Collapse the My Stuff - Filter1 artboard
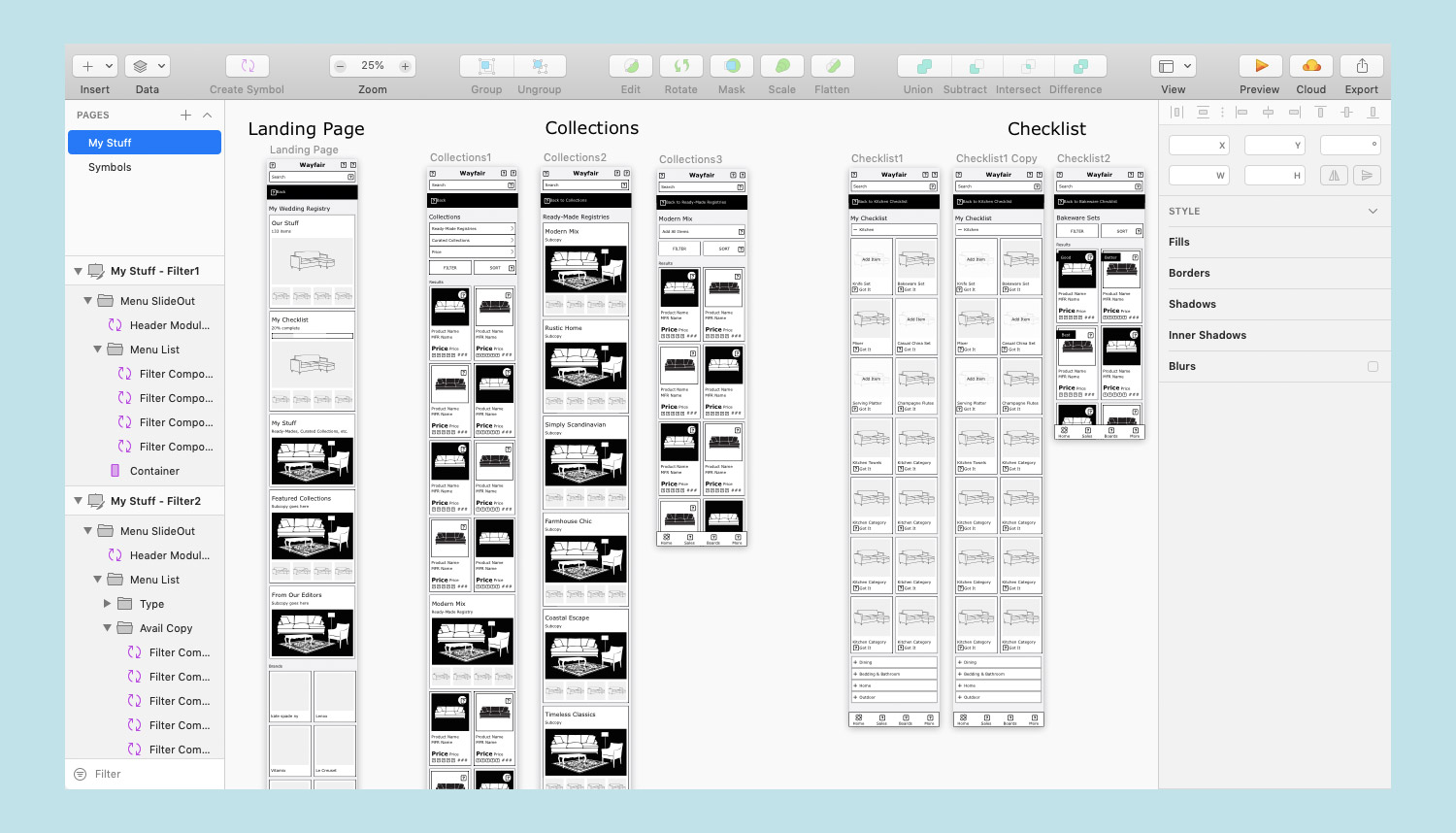1456x833 pixels. [x=79, y=271]
